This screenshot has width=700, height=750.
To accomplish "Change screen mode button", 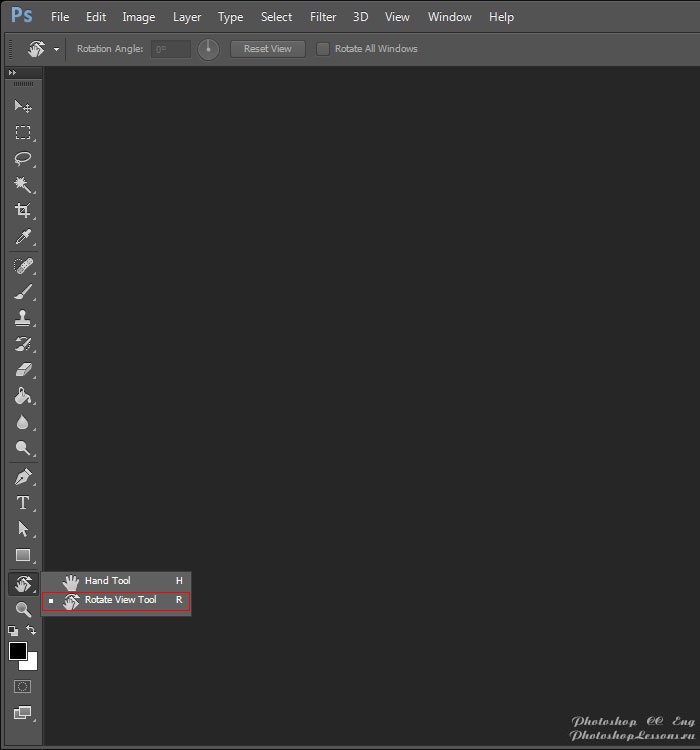I will pyautogui.click(x=22, y=713).
